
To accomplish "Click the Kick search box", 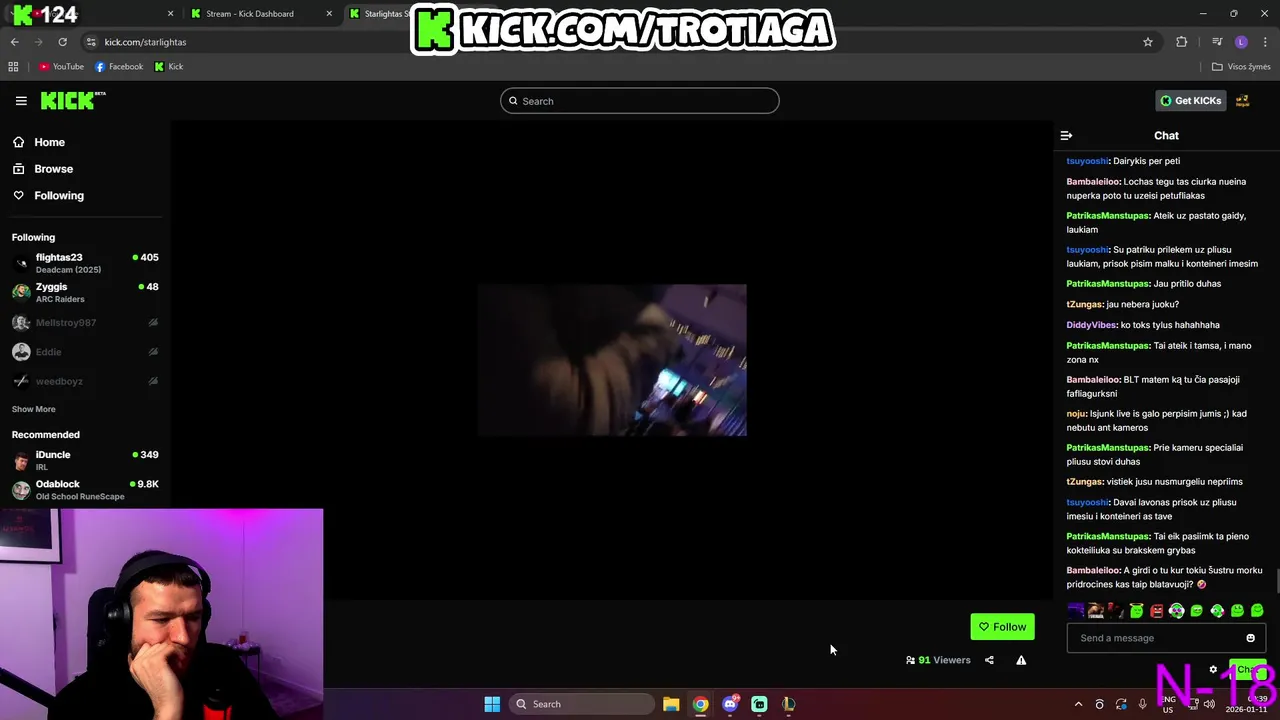I will [x=640, y=101].
